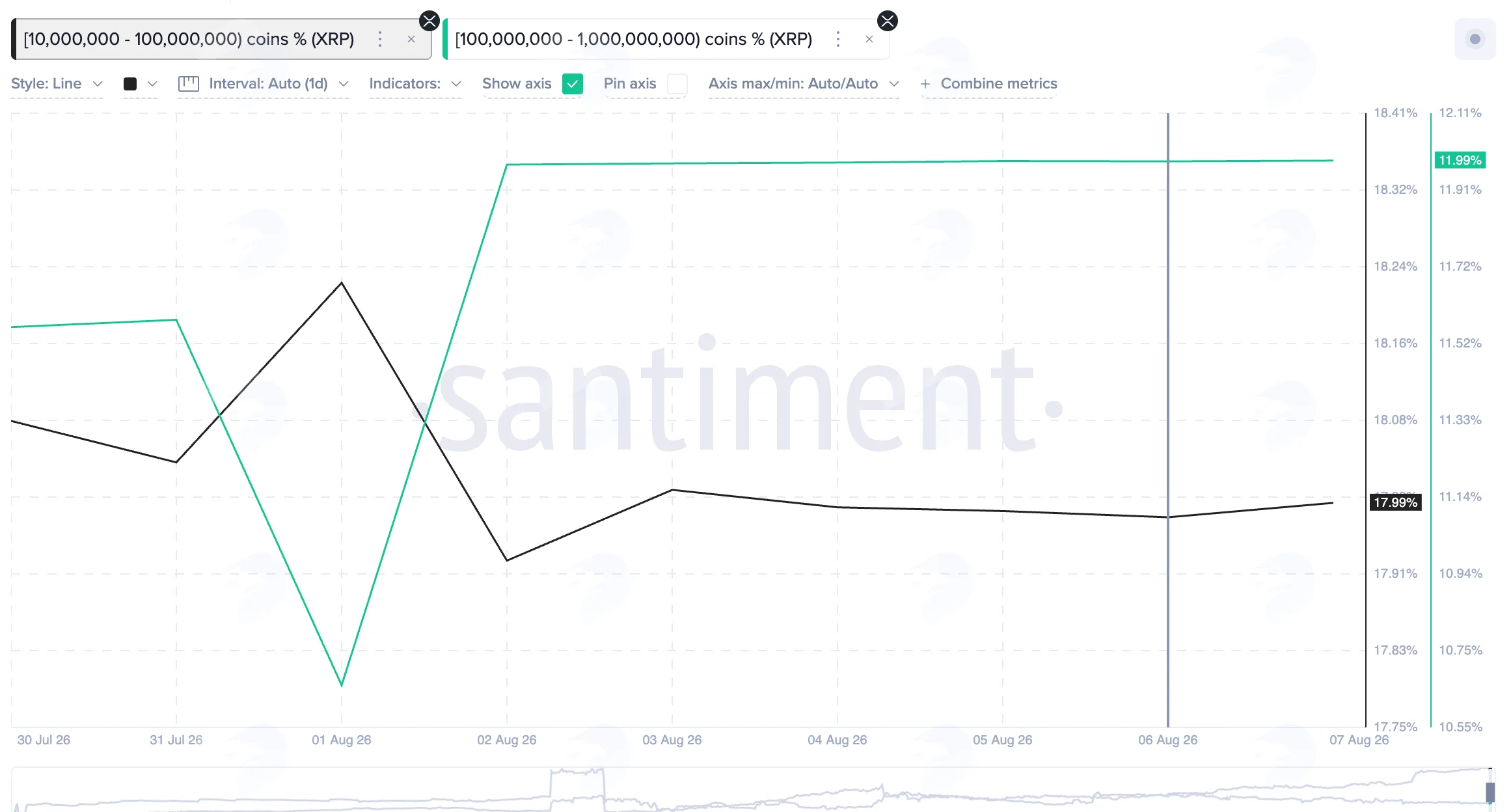
Task: Open options menu for 10,000,000 - 100,000,000 coins metric
Action: point(380,39)
